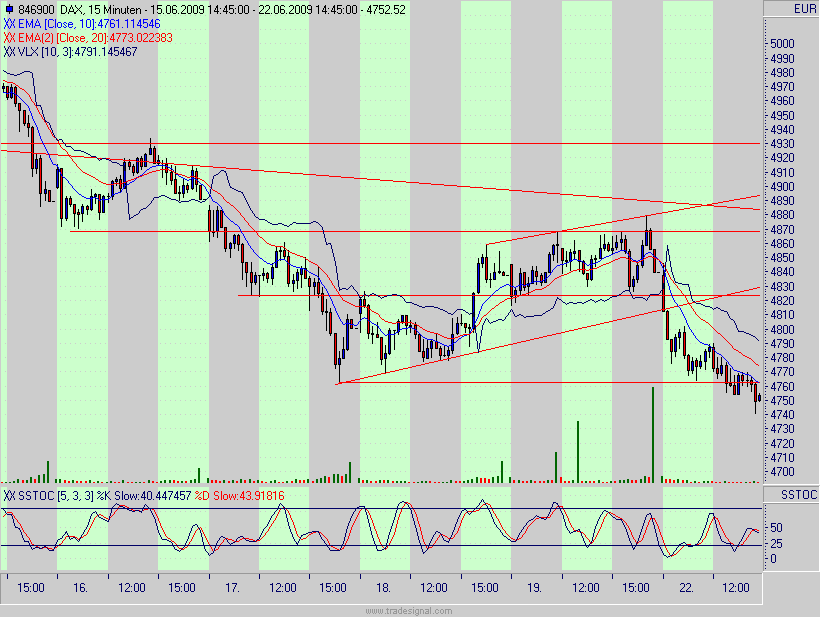Click the 0 level on the stochastic axis

774,559
